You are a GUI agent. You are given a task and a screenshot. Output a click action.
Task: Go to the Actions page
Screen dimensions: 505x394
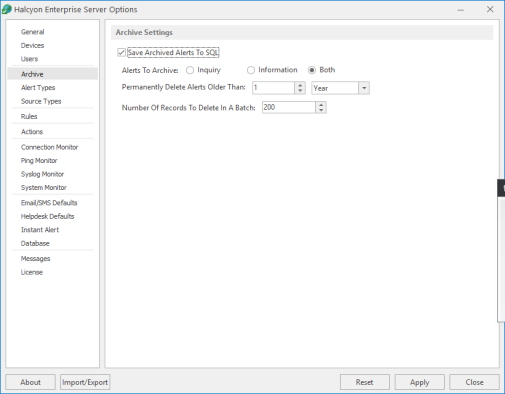coord(32,132)
